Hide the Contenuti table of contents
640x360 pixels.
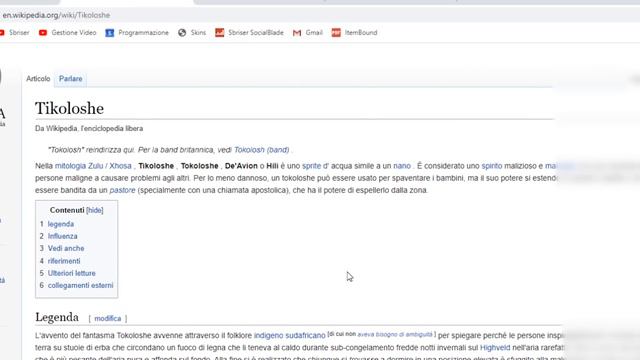pyautogui.click(x=95, y=210)
